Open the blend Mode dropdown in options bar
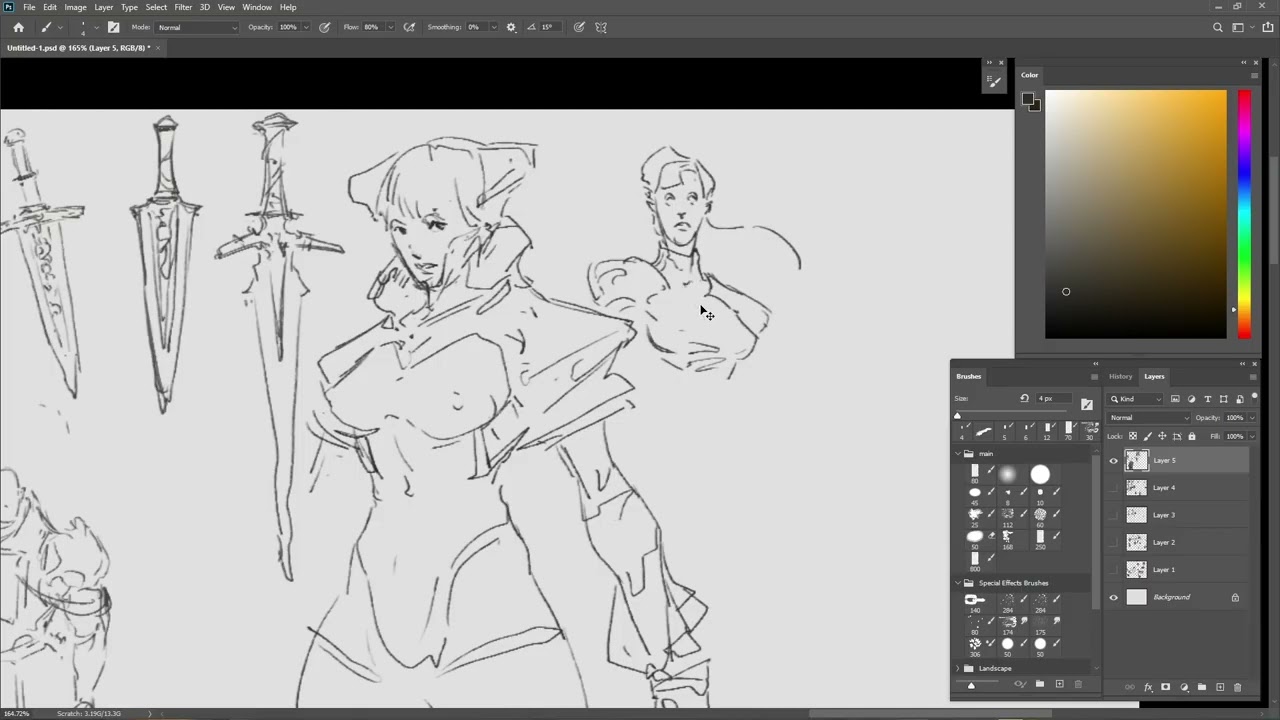The image size is (1280, 720). pyautogui.click(x=198, y=27)
